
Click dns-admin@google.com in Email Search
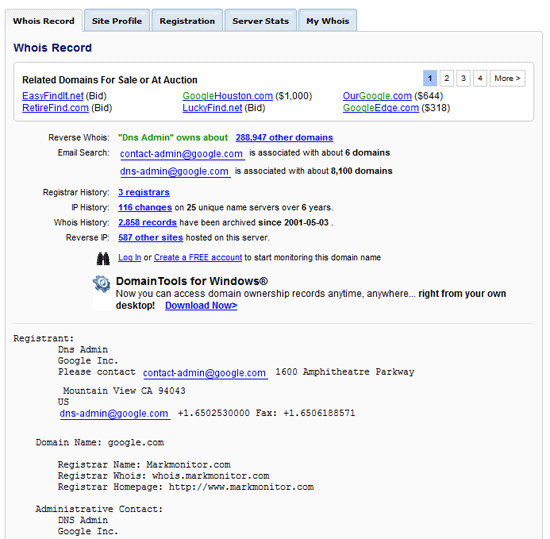[x=174, y=171]
